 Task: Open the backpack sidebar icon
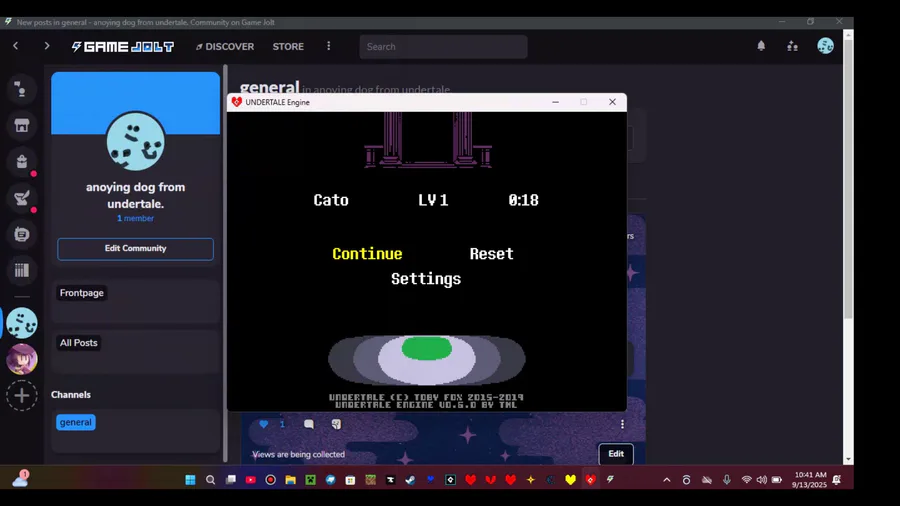22,162
